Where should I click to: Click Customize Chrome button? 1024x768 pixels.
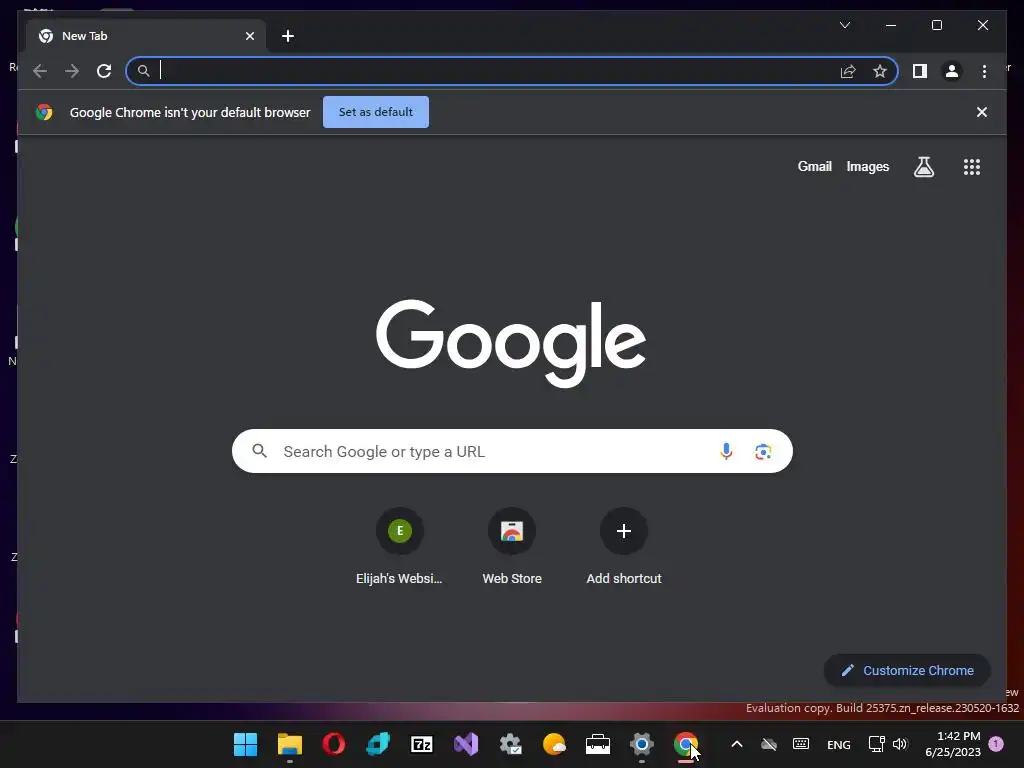coord(907,670)
